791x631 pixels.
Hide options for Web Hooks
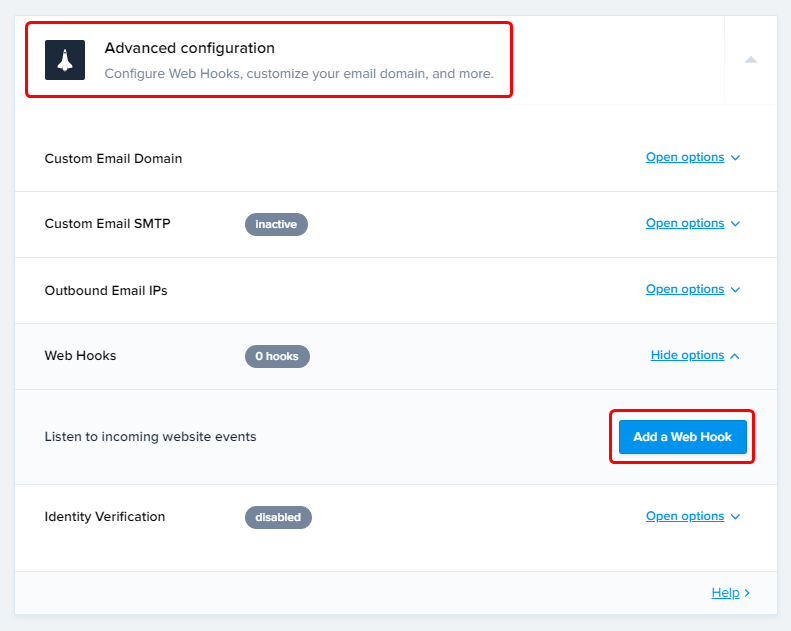[687, 356]
